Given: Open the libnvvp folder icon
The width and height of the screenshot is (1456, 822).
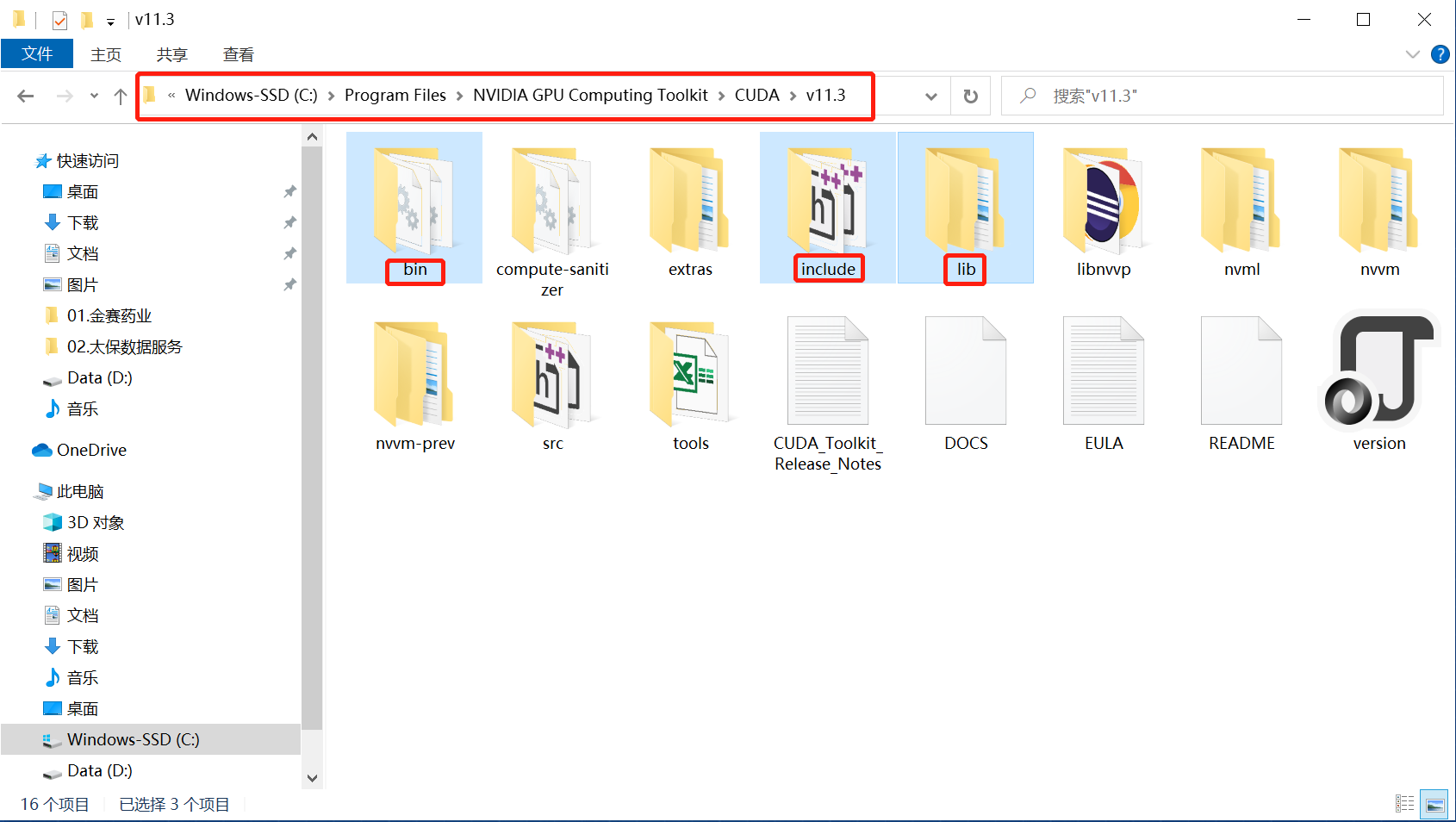Looking at the screenshot, I should click(x=1104, y=201).
